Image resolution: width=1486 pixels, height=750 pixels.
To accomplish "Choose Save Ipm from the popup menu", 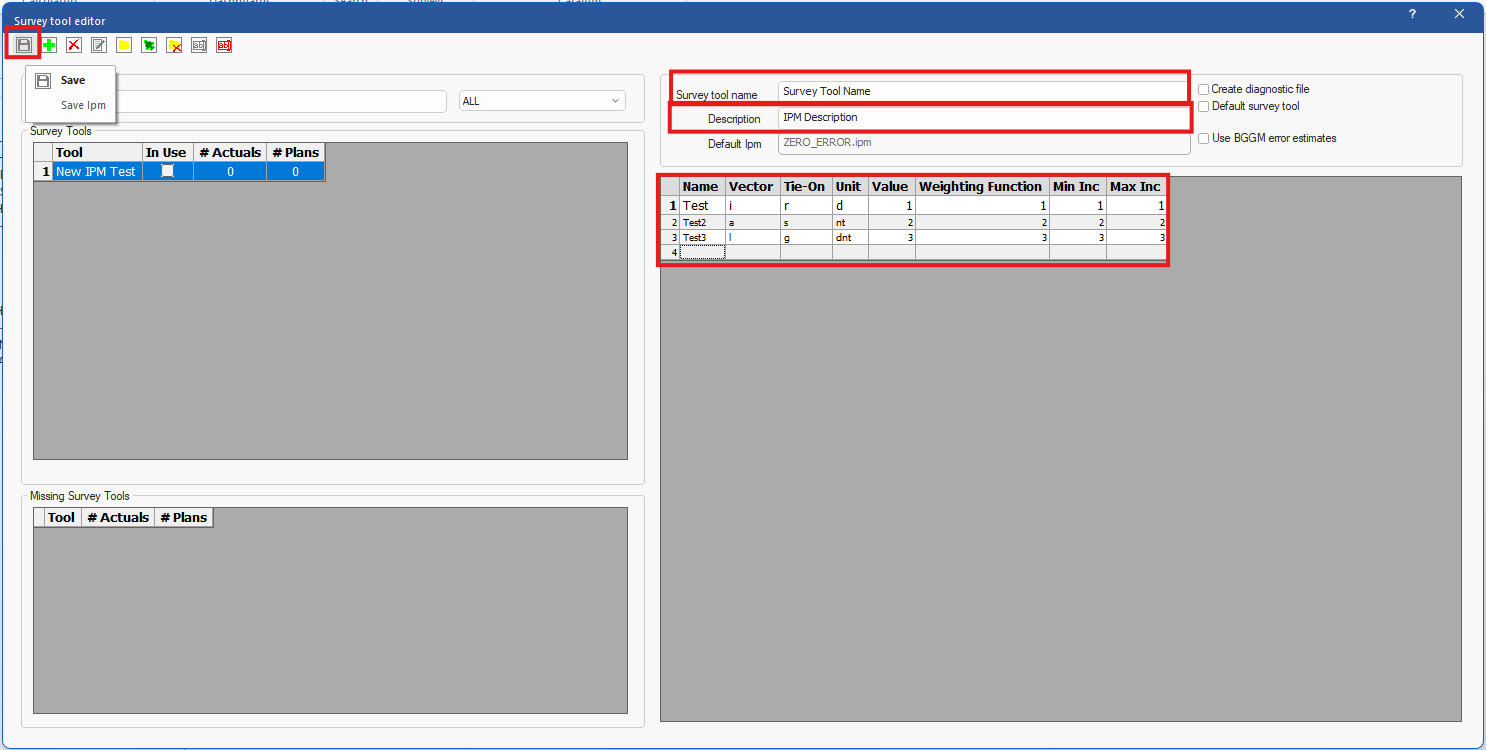I will [83, 105].
